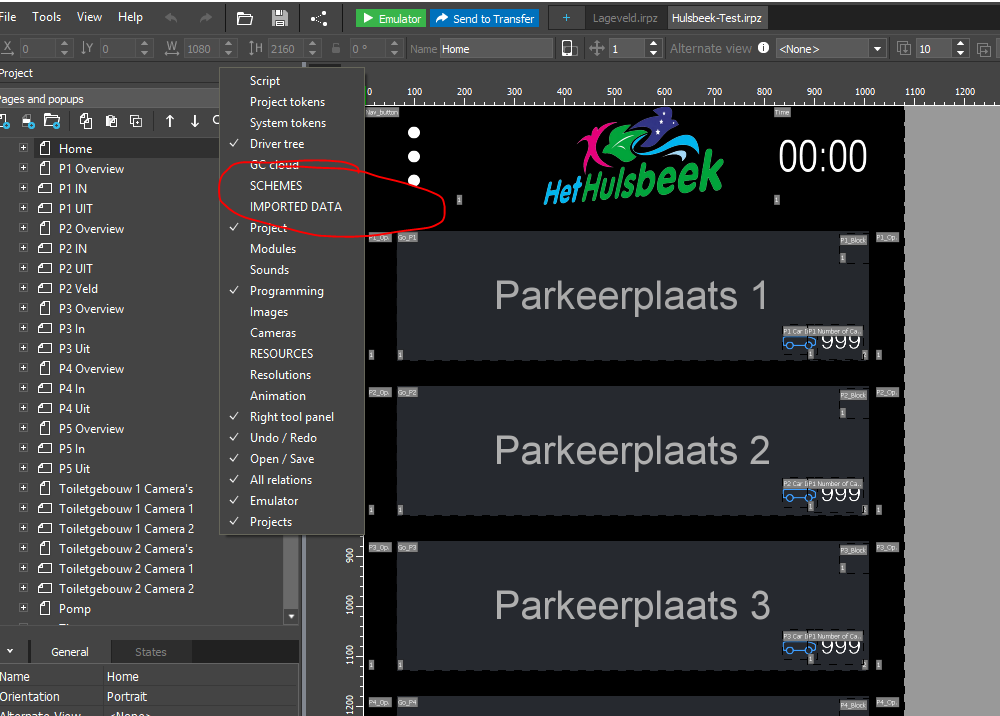Viewport: 1000px width, 716px height.
Task: Expand the Pomp tree node
Action: point(24,608)
